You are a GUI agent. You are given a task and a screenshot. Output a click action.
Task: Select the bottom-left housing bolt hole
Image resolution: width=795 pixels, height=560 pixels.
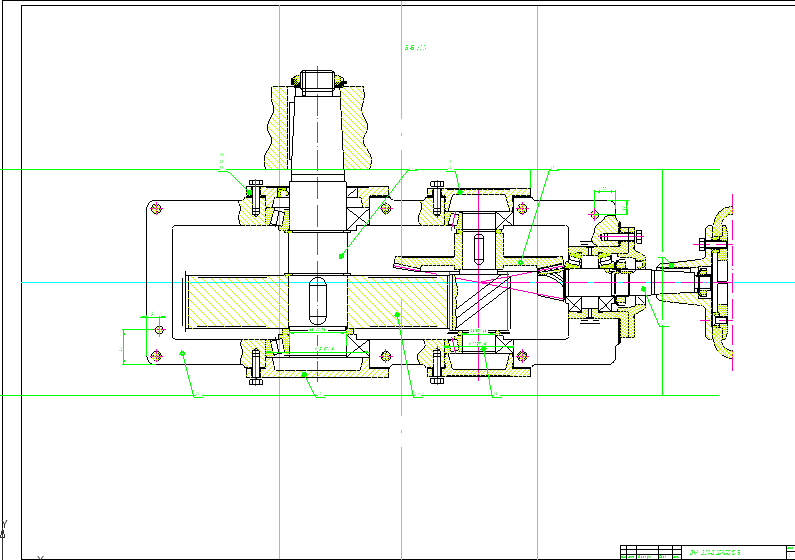pyautogui.click(x=156, y=354)
